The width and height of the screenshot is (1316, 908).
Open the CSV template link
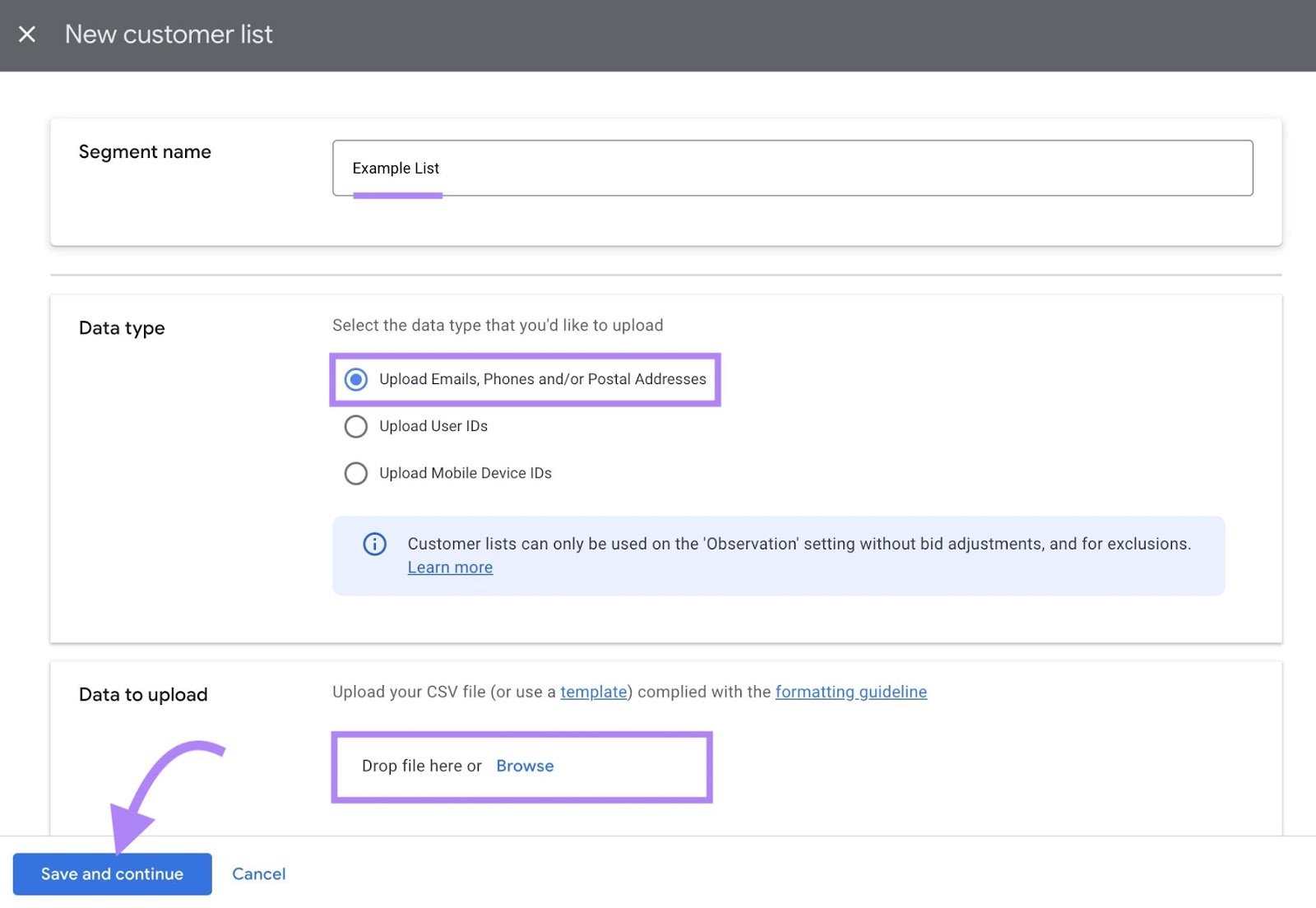(593, 692)
